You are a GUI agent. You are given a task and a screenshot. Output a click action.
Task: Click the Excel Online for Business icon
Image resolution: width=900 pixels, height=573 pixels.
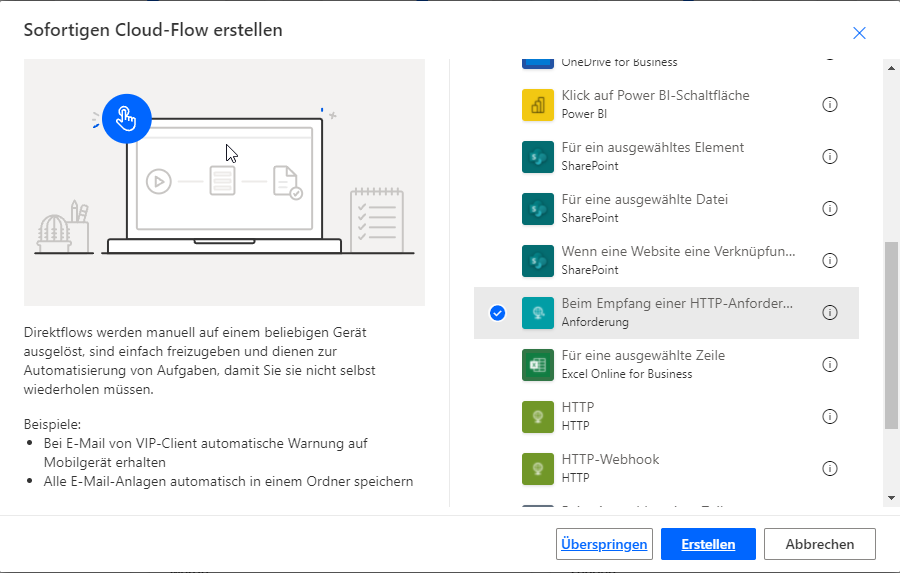click(538, 365)
